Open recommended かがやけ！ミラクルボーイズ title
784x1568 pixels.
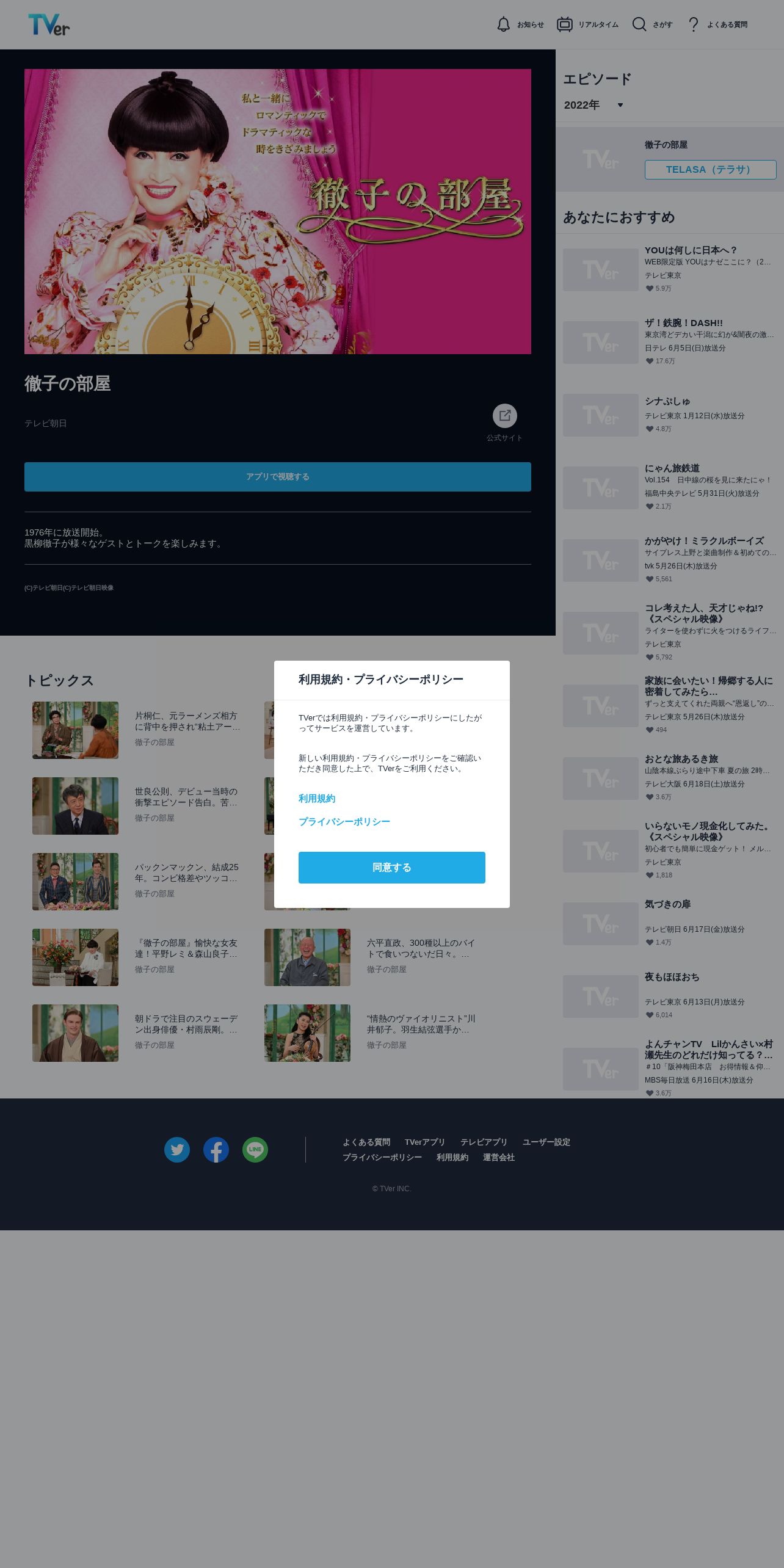tap(705, 541)
